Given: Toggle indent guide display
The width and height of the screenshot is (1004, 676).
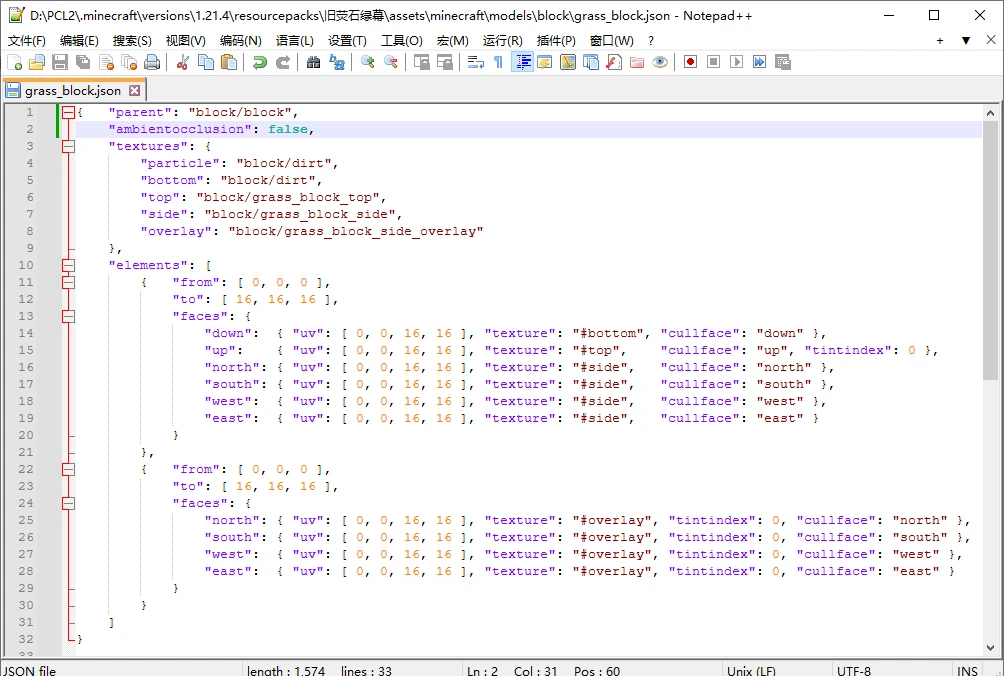Looking at the screenshot, I should [522, 62].
